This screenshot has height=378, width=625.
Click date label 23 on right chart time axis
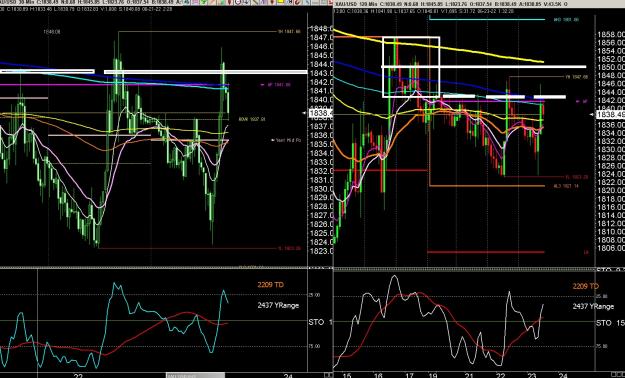coord(531,376)
